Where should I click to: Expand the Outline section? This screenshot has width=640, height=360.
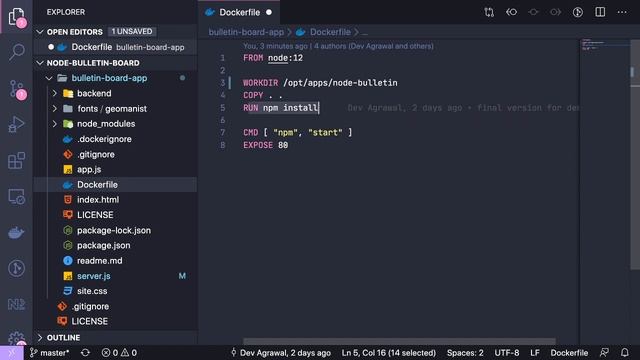coord(40,338)
